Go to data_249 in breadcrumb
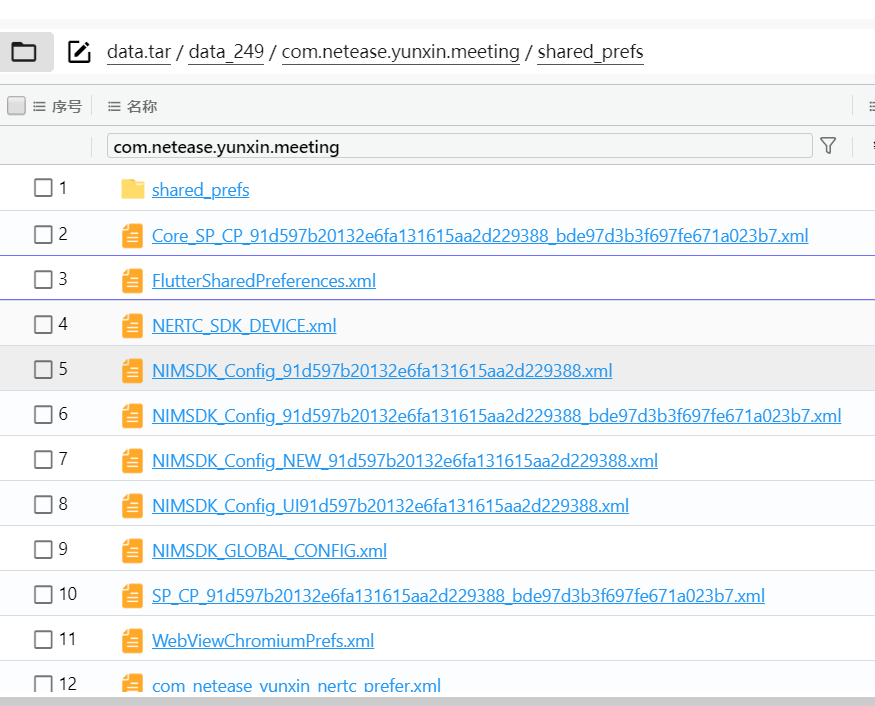 tap(226, 52)
